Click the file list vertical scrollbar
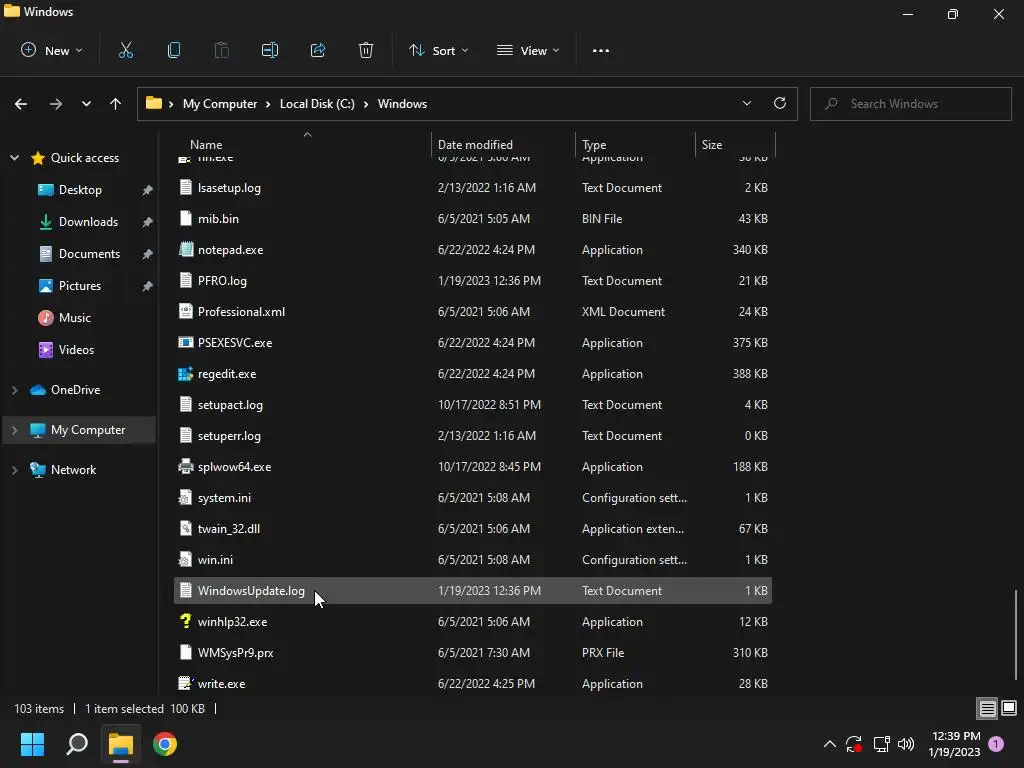This screenshot has height=768, width=1024. click(x=1016, y=633)
